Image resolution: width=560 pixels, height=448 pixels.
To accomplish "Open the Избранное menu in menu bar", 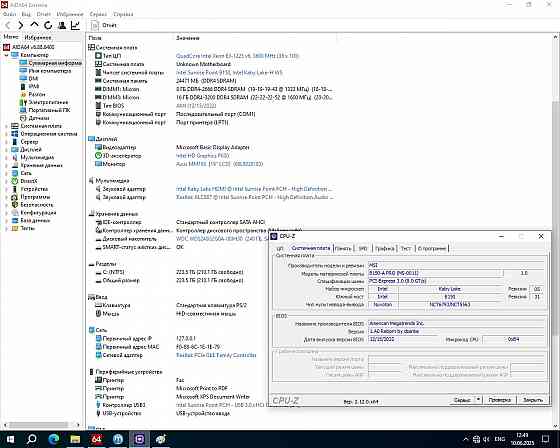I will [x=70, y=14].
